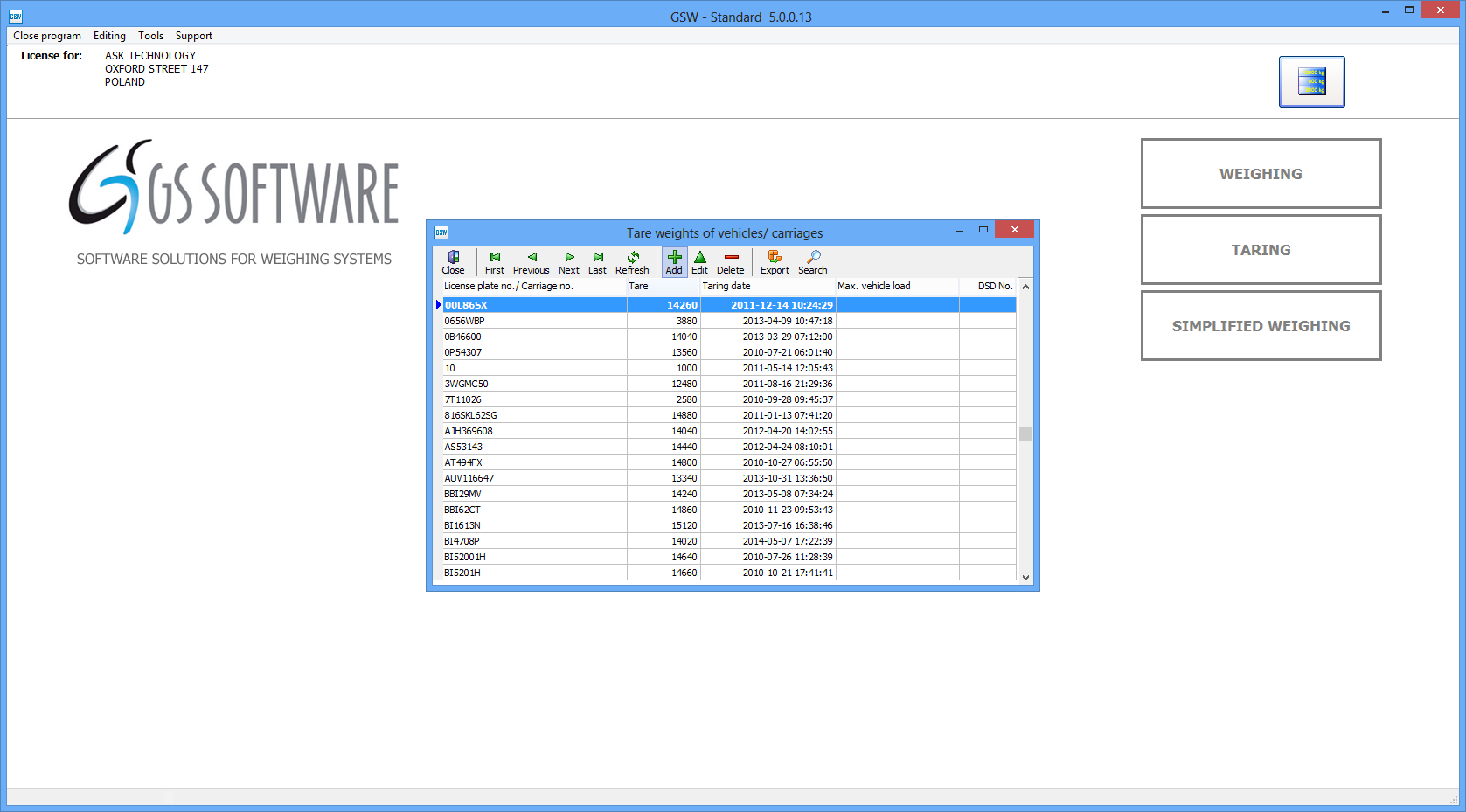The image size is (1466, 812).
Task: Delete the selected tare record
Action: (x=731, y=262)
